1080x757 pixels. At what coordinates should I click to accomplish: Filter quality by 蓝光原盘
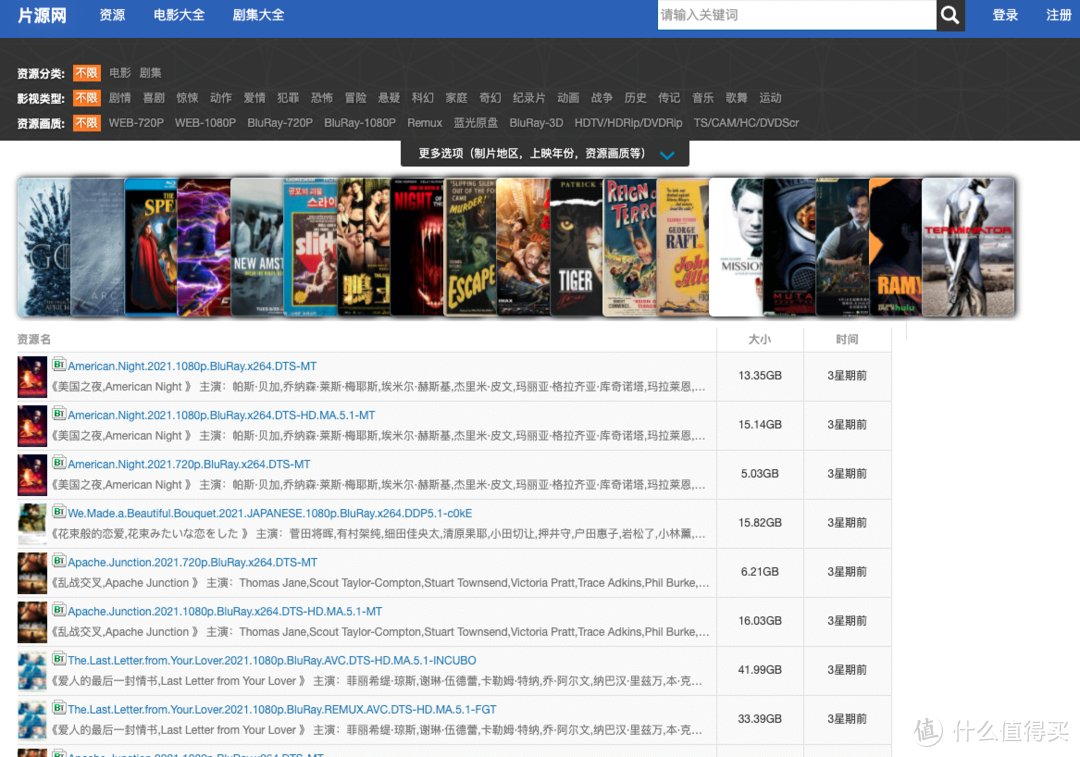click(476, 123)
